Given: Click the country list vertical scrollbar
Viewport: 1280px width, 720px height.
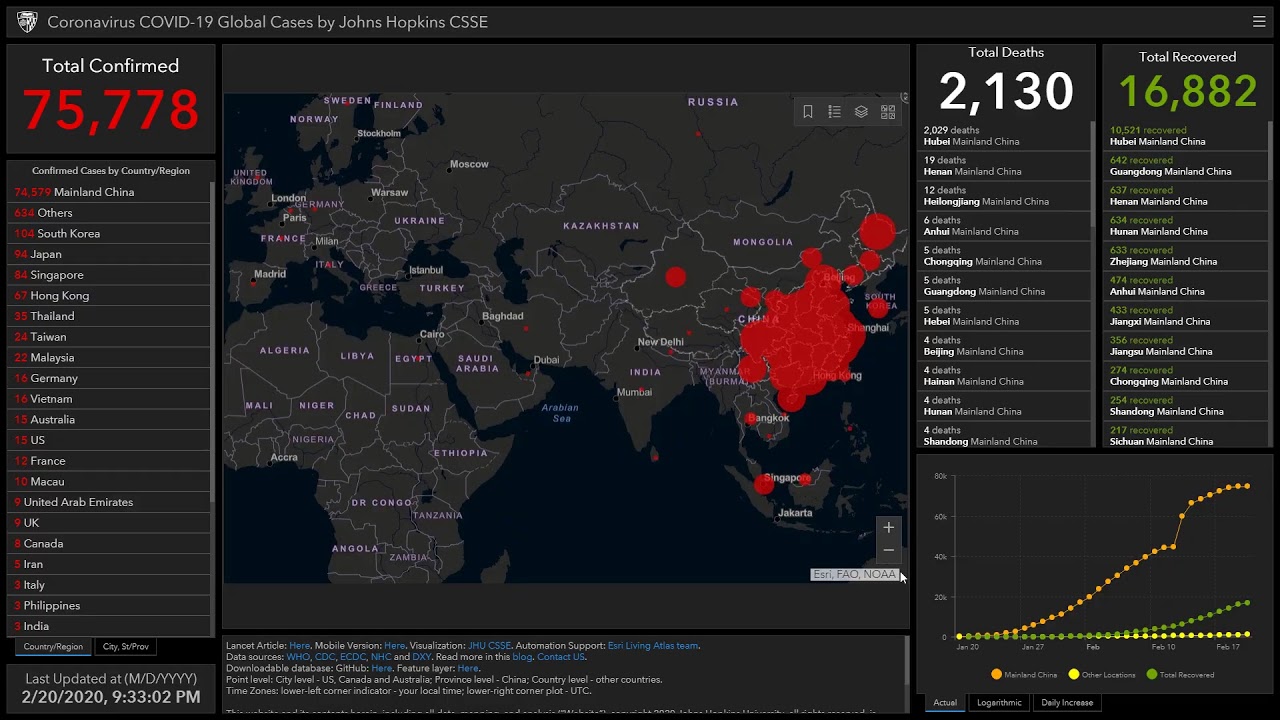Looking at the screenshot, I should 213,340.
